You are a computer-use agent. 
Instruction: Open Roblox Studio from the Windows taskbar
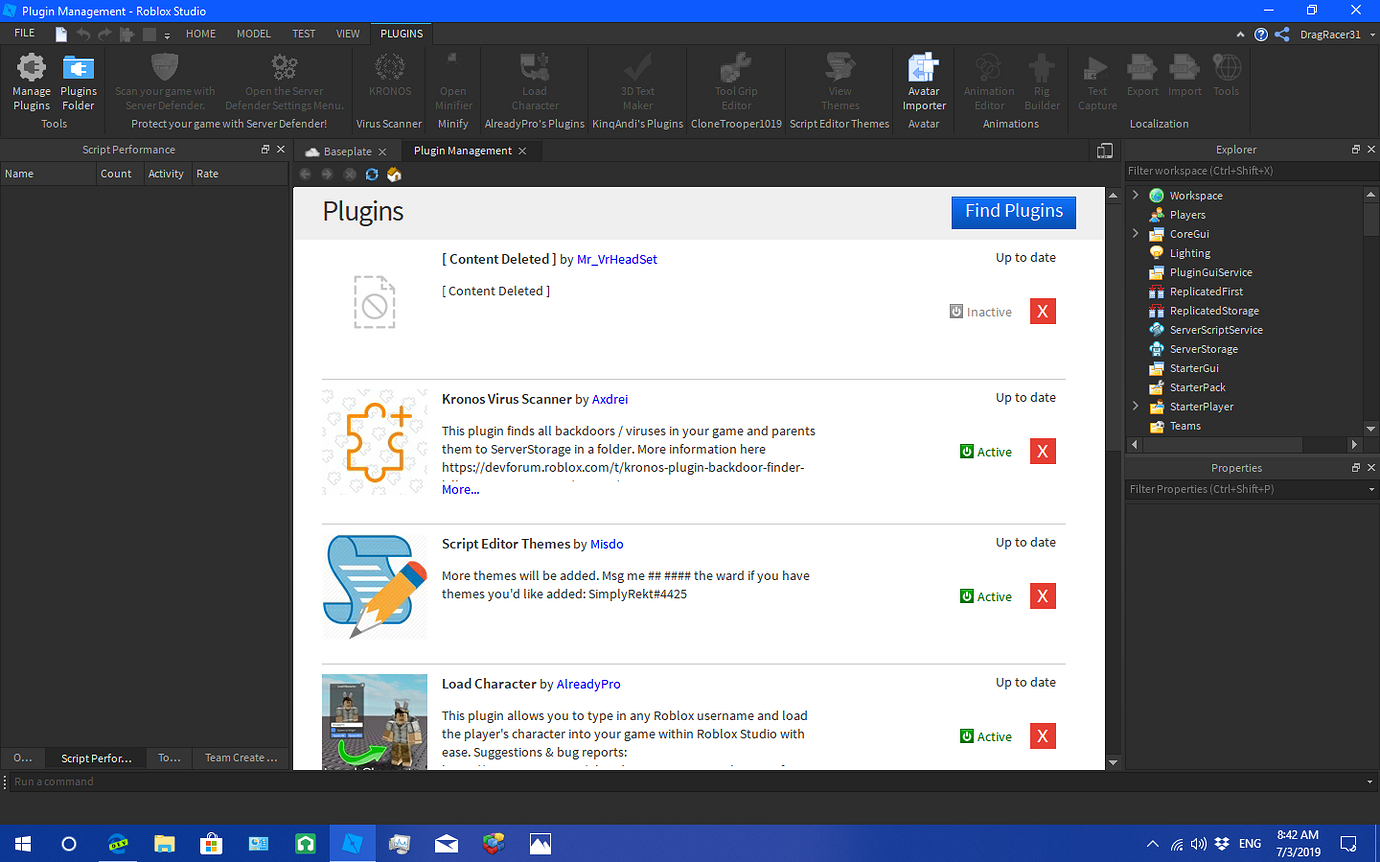[x=352, y=843]
